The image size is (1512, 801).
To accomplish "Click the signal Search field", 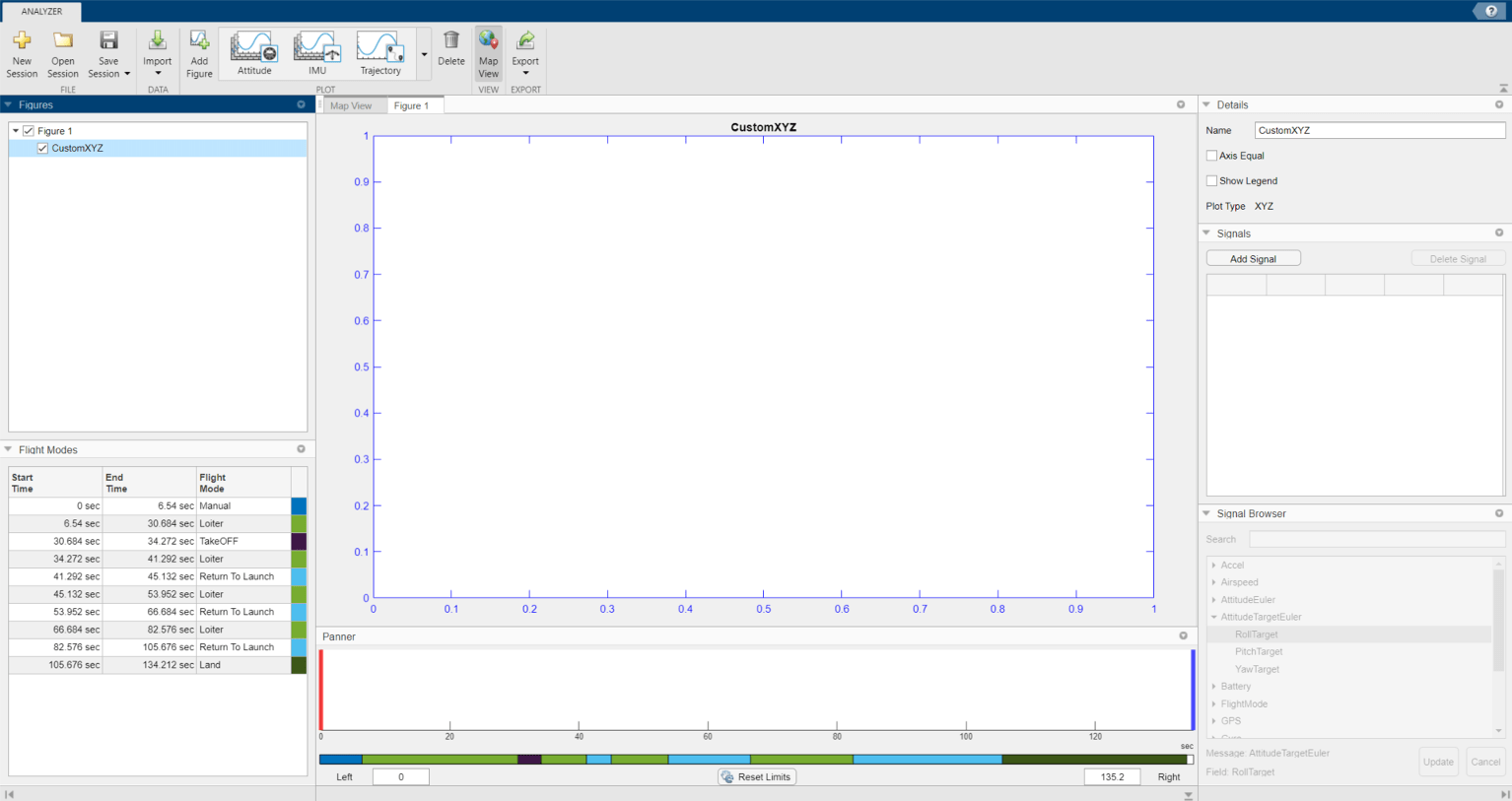I will pos(1376,539).
